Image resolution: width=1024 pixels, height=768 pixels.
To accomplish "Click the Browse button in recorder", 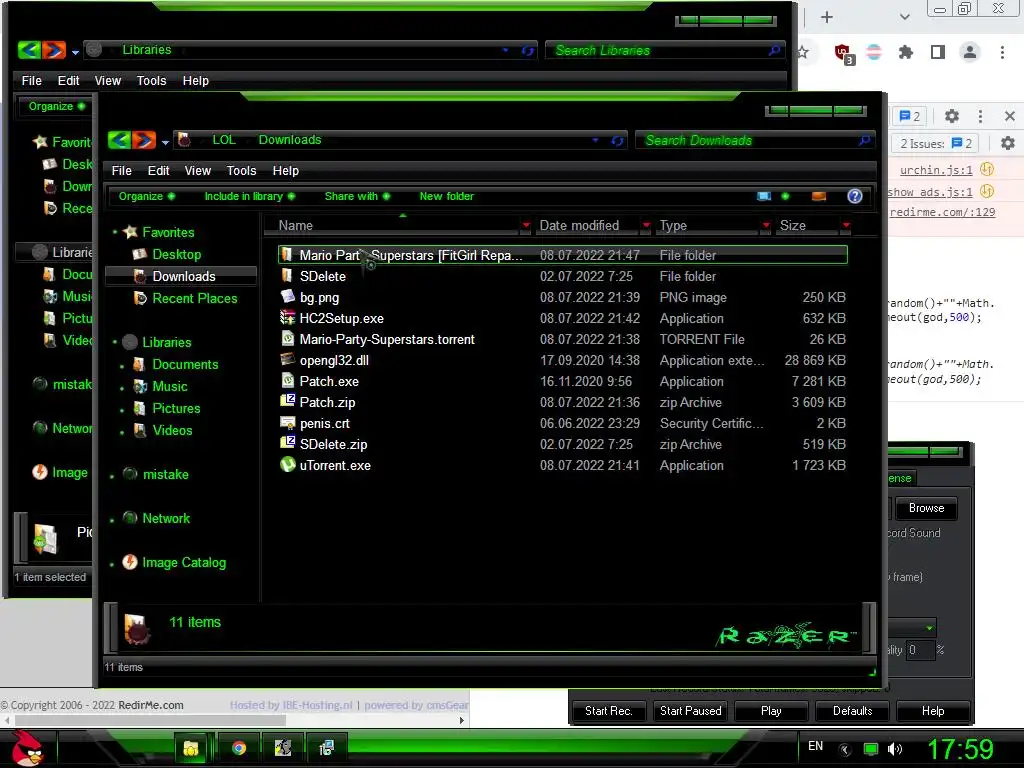I will (x=926, y=508).
